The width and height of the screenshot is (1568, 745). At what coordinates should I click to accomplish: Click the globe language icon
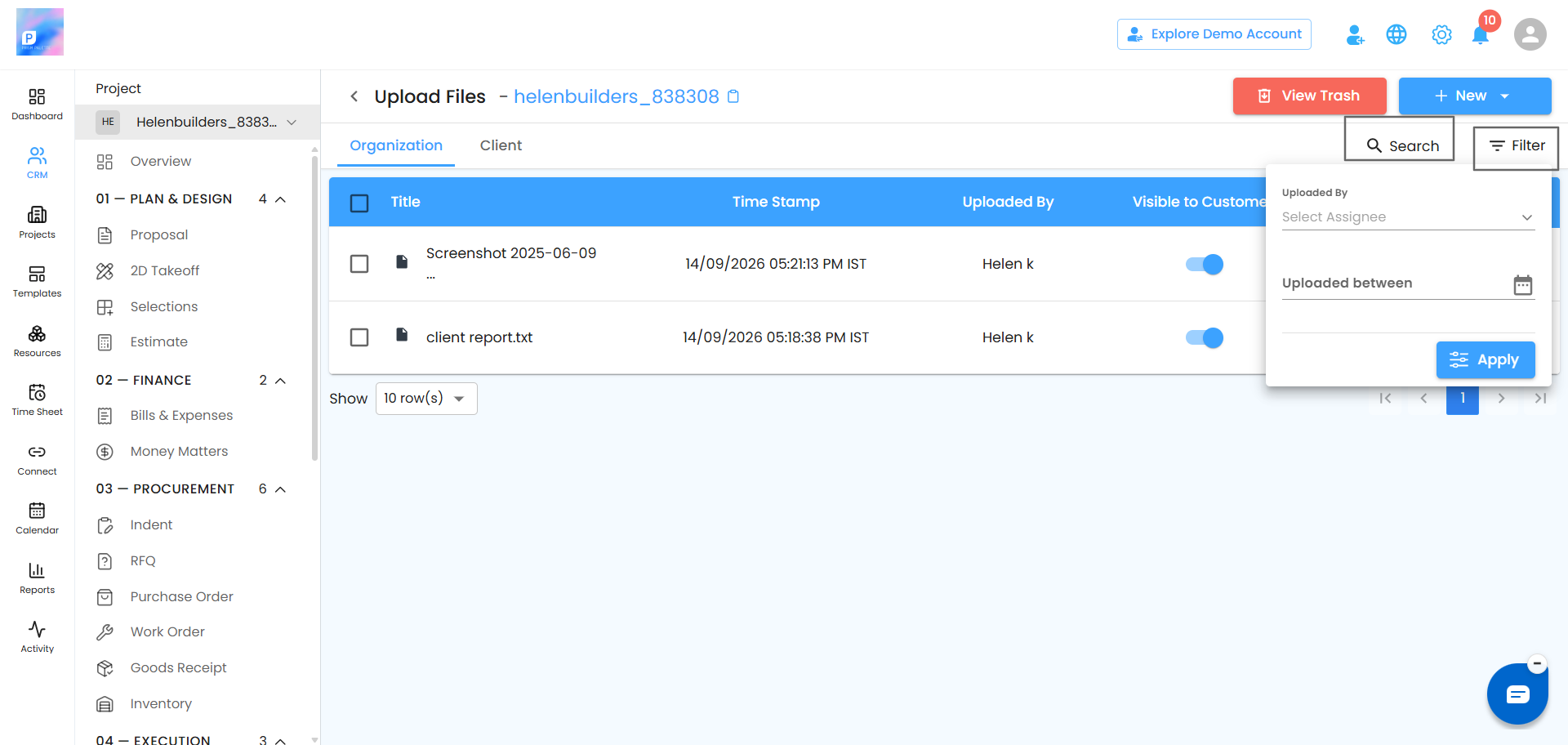pyautogui.click(x=1396, y=34)
